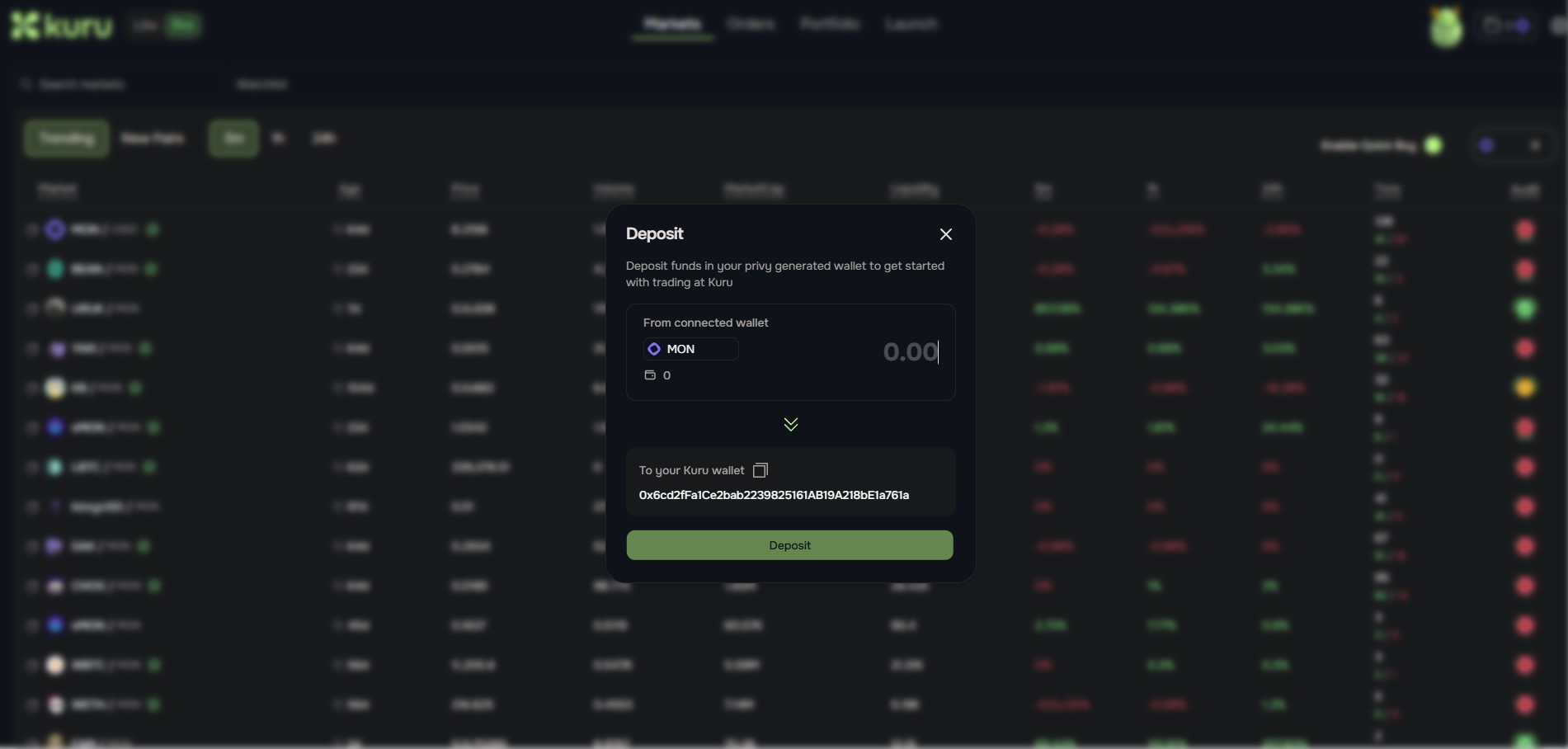
Task: Copy the Kuru wallet address icon
Action: click(x=760, y=470)
